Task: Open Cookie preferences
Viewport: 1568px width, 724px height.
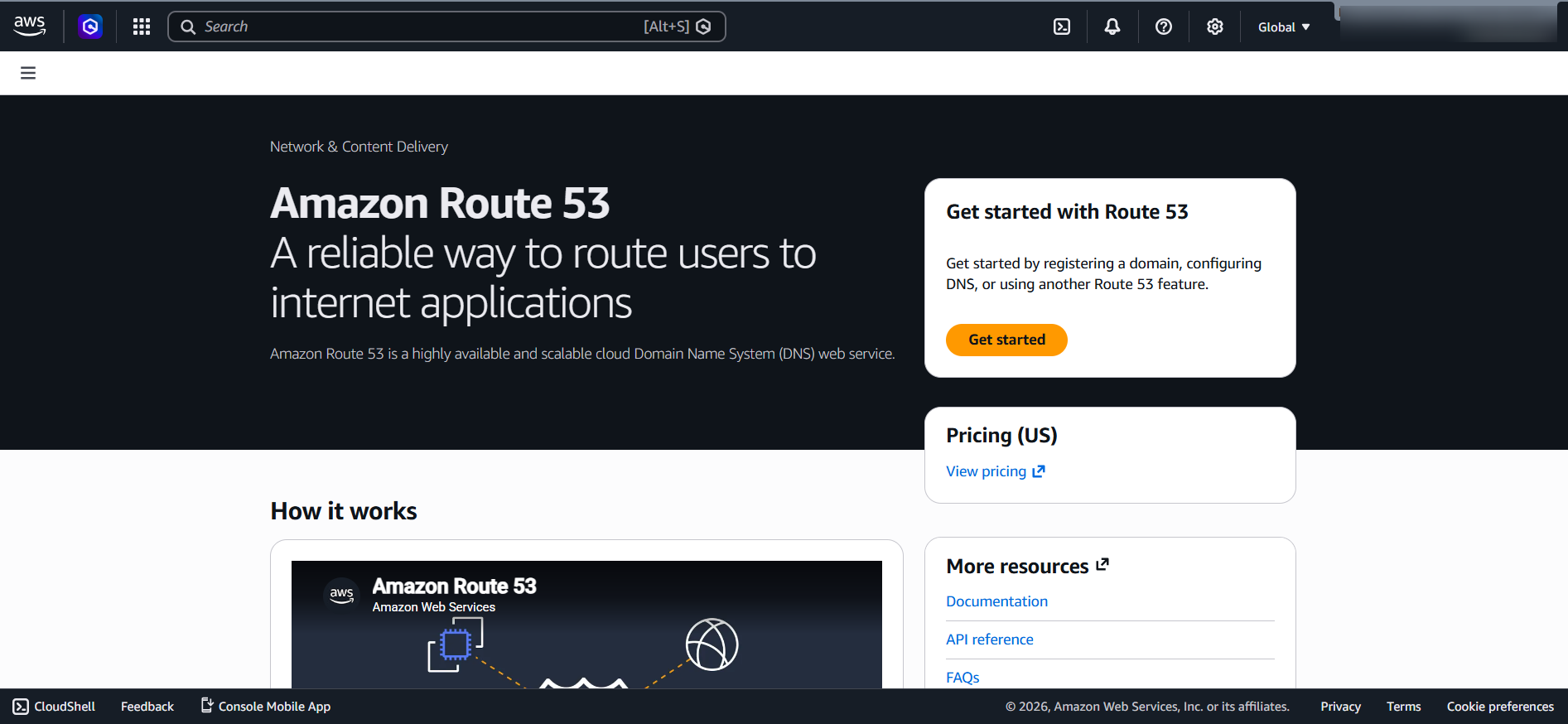Action: point(1500,707)
